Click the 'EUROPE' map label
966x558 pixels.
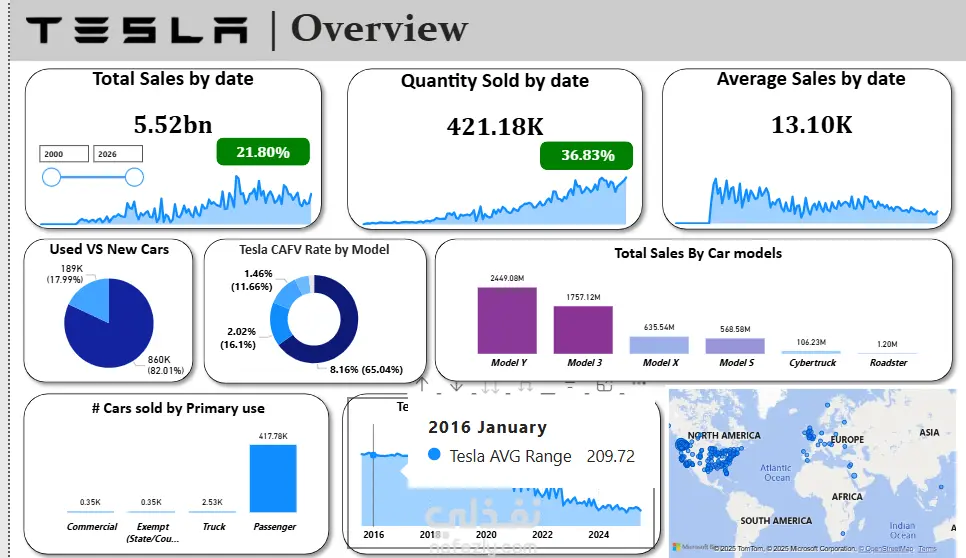[x=848, y=440]
